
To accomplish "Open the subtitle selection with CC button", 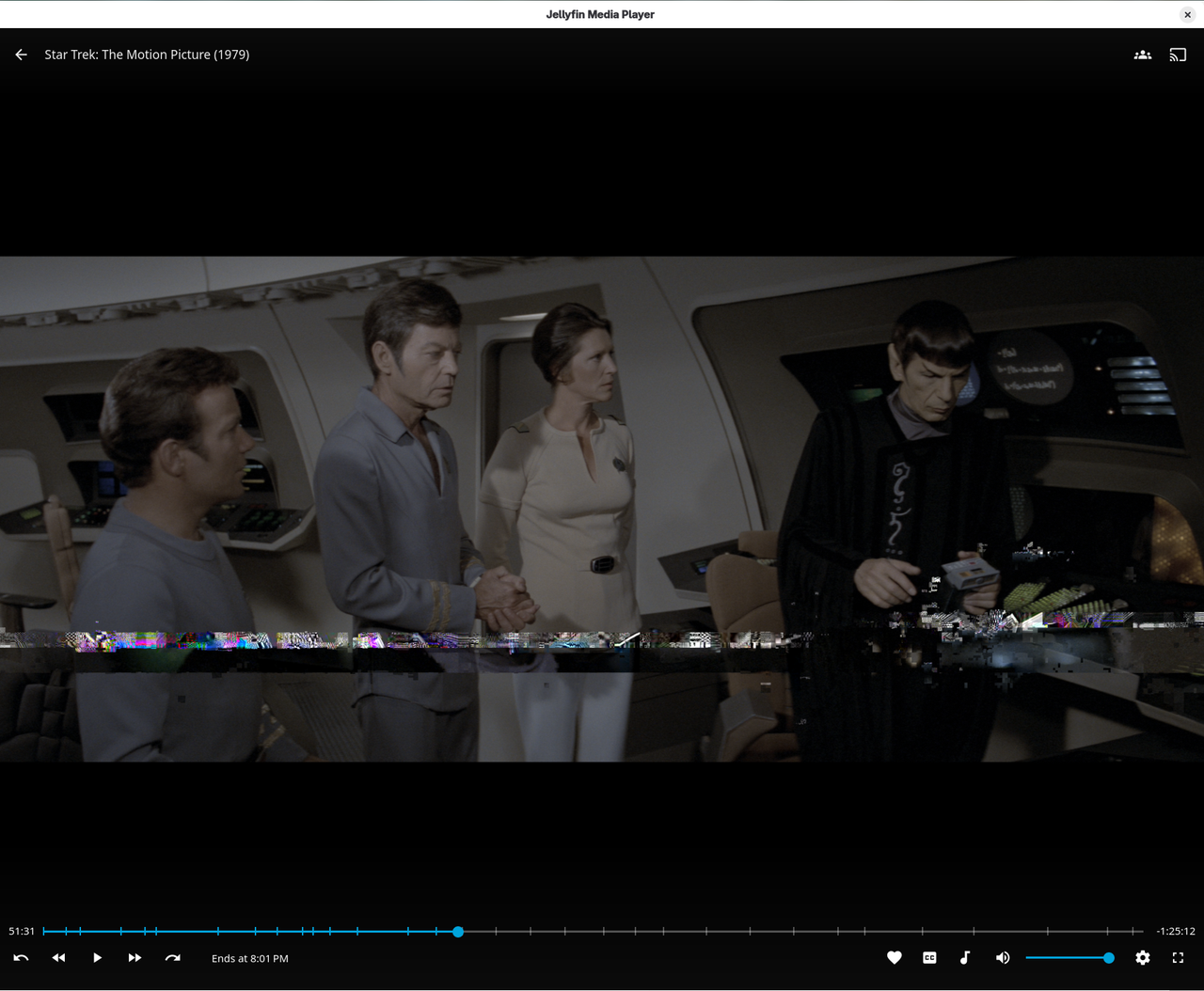I will point(929,958).
